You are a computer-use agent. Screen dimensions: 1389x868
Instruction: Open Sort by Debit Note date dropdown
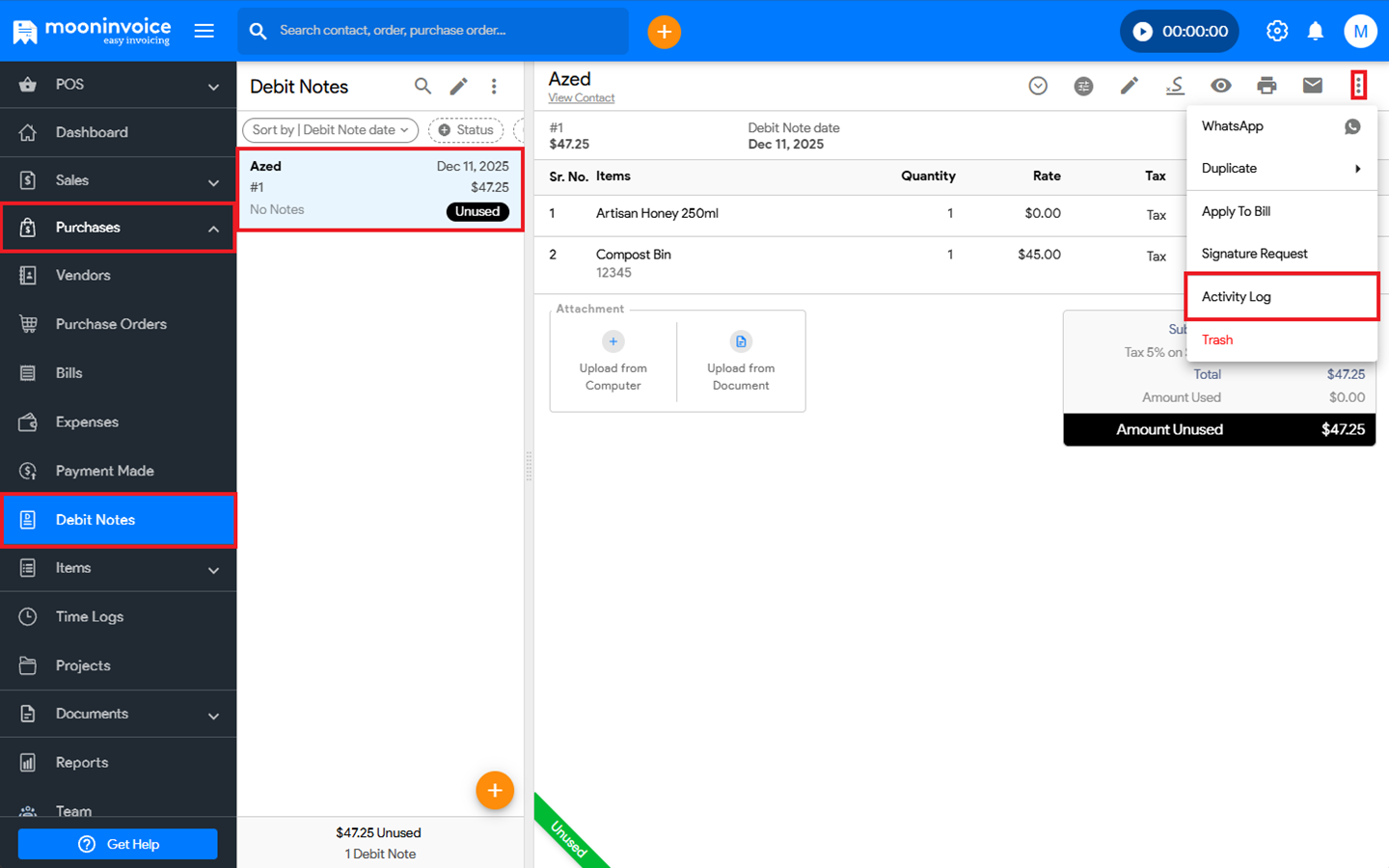click(x=330, y=130)
